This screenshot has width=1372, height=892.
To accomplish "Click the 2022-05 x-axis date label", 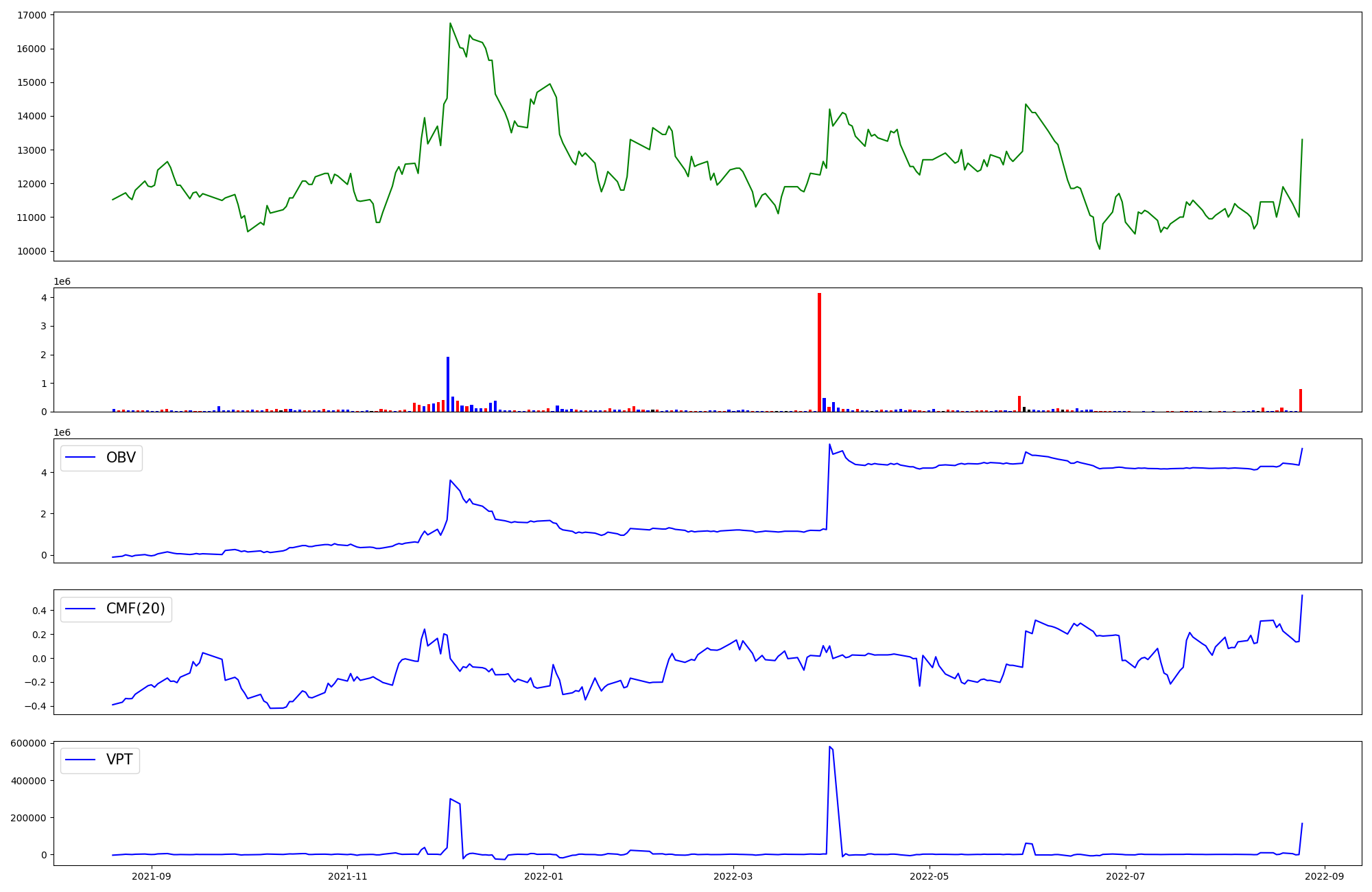I will 930,876.
